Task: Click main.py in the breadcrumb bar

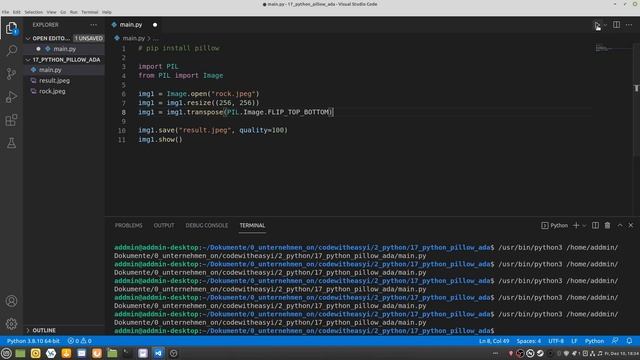Action: coord(133,38)
